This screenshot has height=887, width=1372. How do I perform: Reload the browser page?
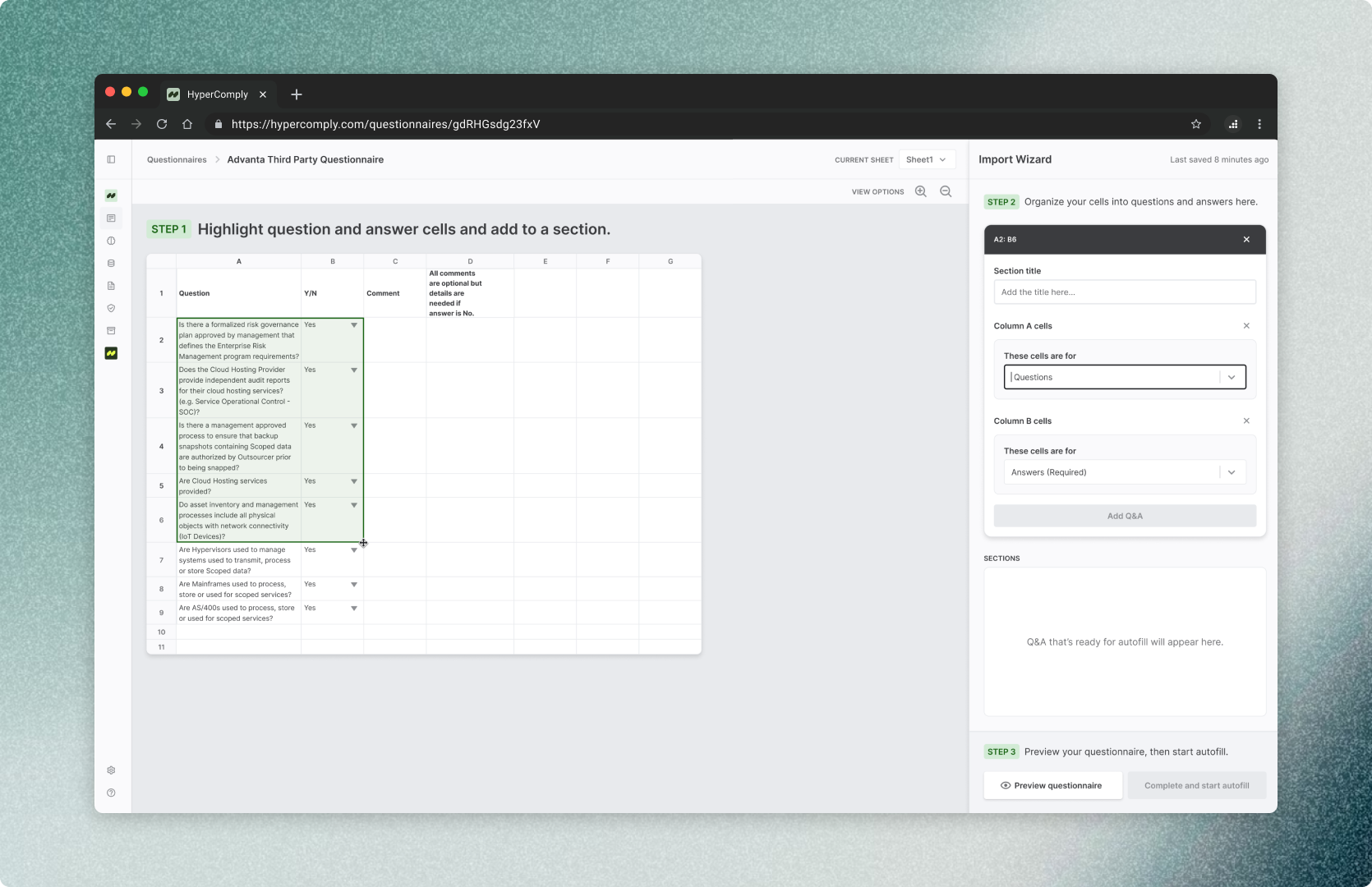click(x=162, y=124)
